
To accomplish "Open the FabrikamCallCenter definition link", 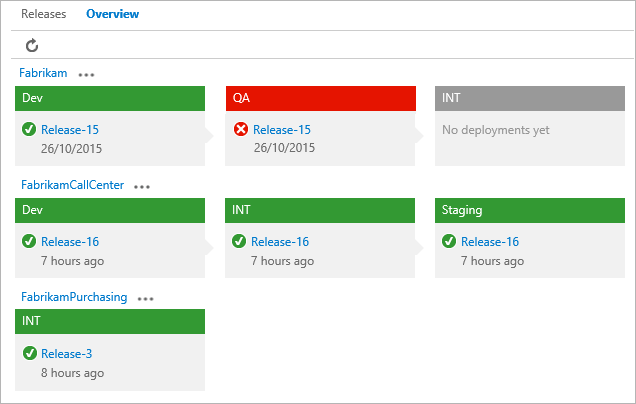I will click(x=72, y=185).
